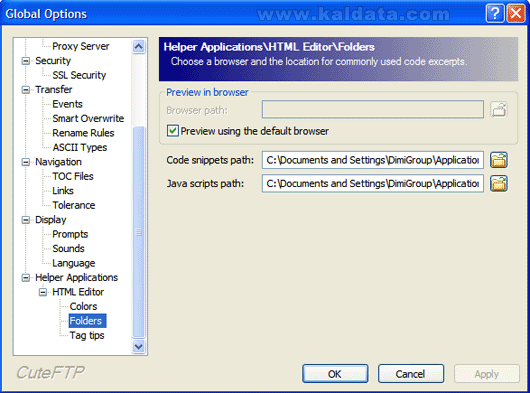Screen dimensions: 530x393
Task: Close the Global Options dialog
Action: (516, 14)
